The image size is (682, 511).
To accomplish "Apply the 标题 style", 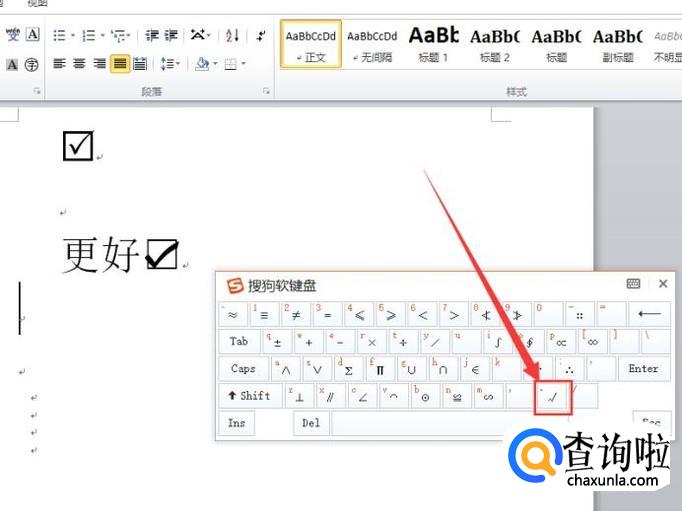I will [x=556, y=44].
